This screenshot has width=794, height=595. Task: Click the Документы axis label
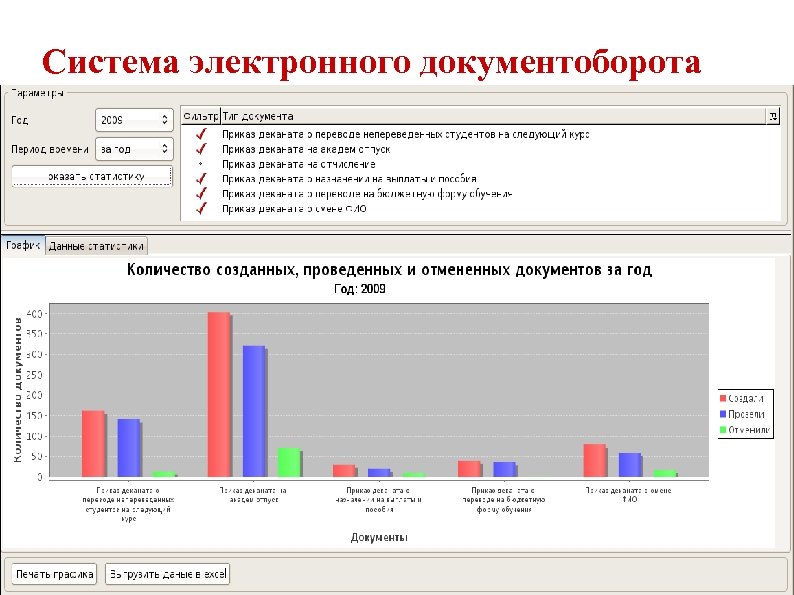coord(379,537)
